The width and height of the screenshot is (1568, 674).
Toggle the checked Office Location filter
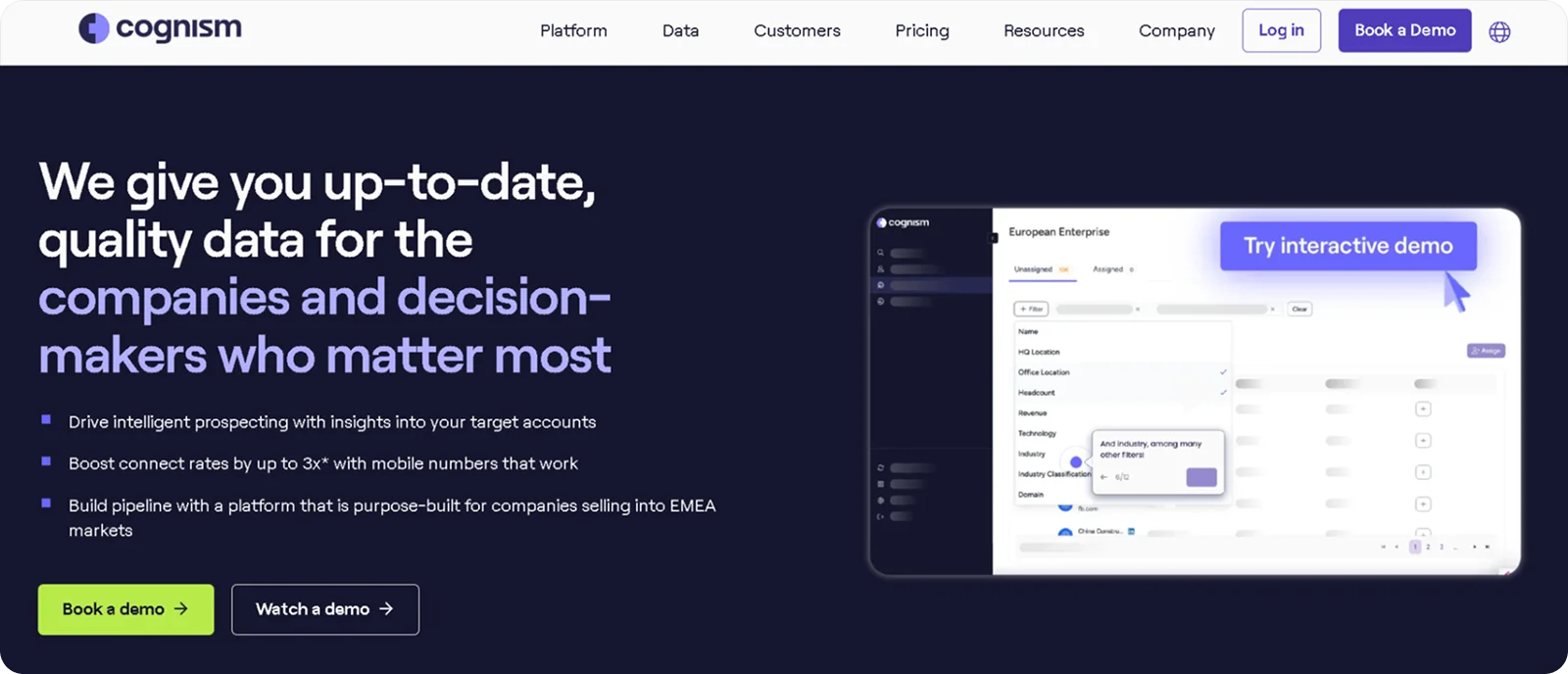(1122, 372)
